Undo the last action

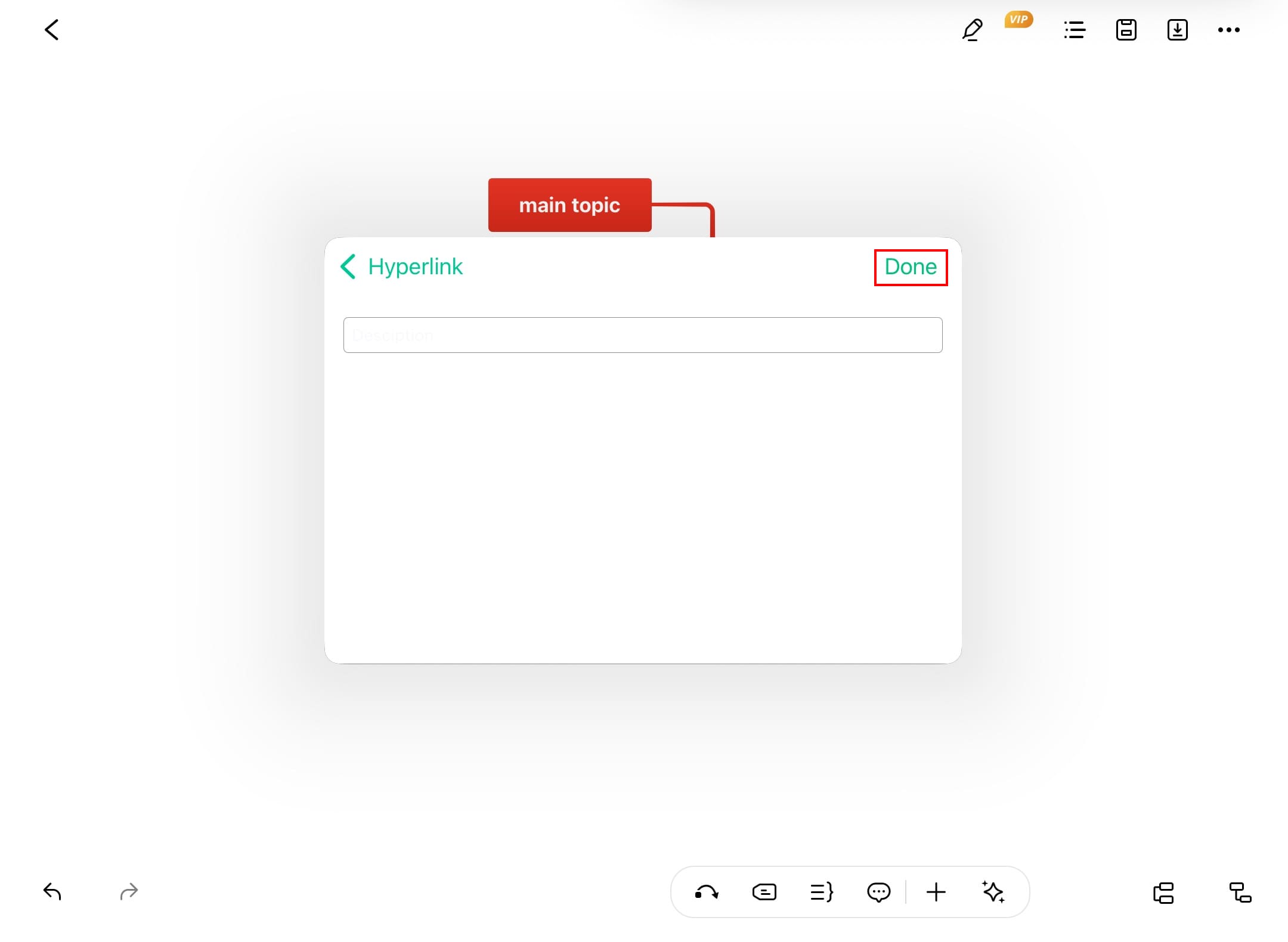pyautogui.click(x=52, y=892)
